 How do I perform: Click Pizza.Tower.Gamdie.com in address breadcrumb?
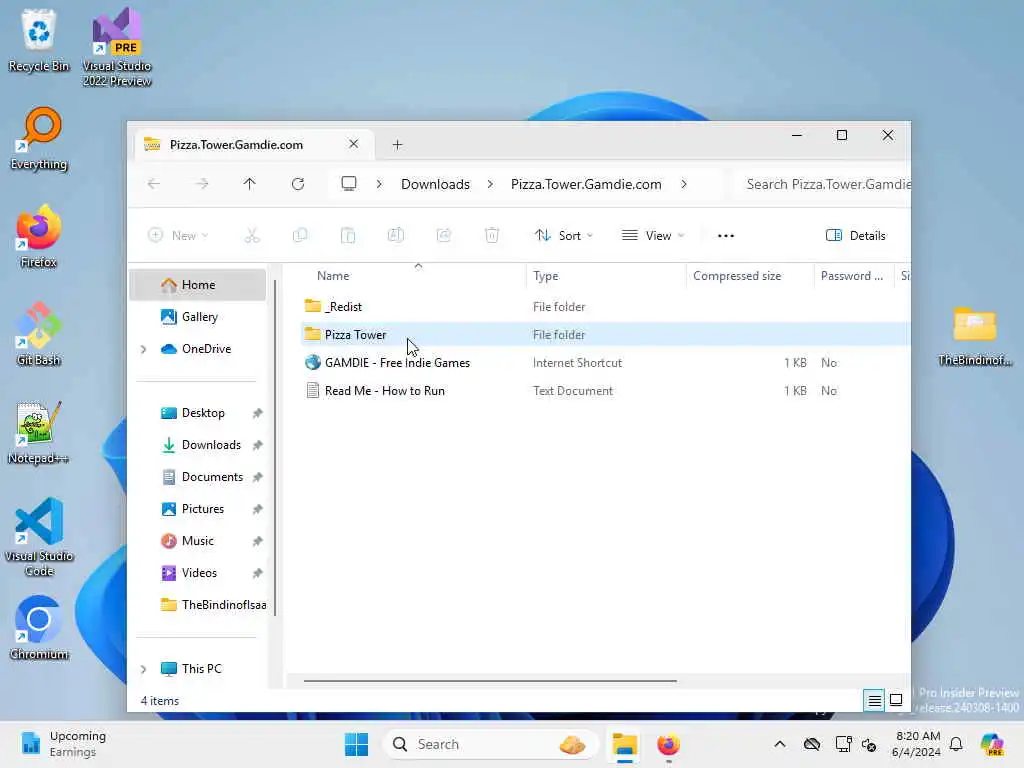click(586, 184)
